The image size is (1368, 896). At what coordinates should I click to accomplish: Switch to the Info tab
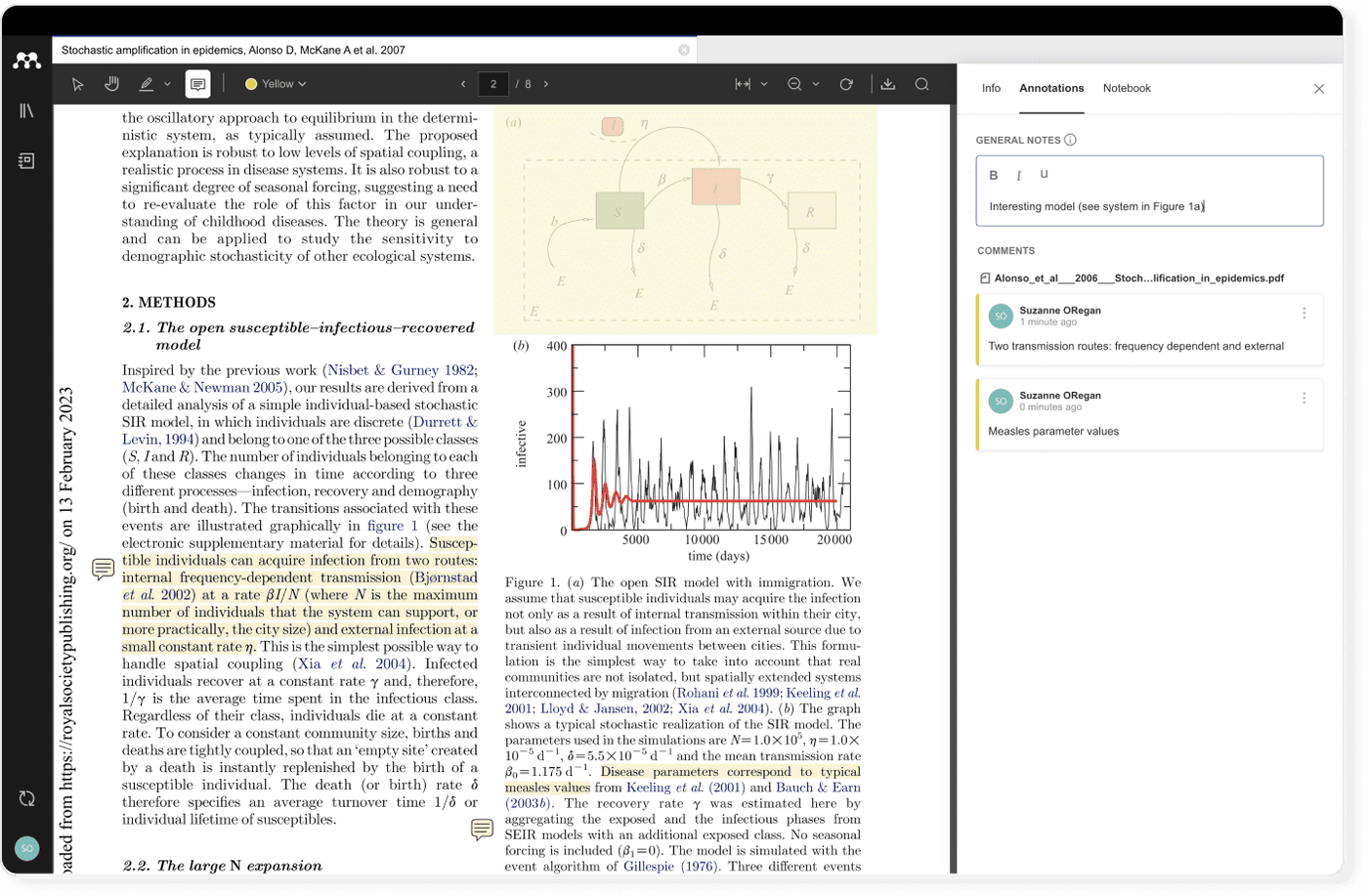pyautogui.click(x=991, y=88)
